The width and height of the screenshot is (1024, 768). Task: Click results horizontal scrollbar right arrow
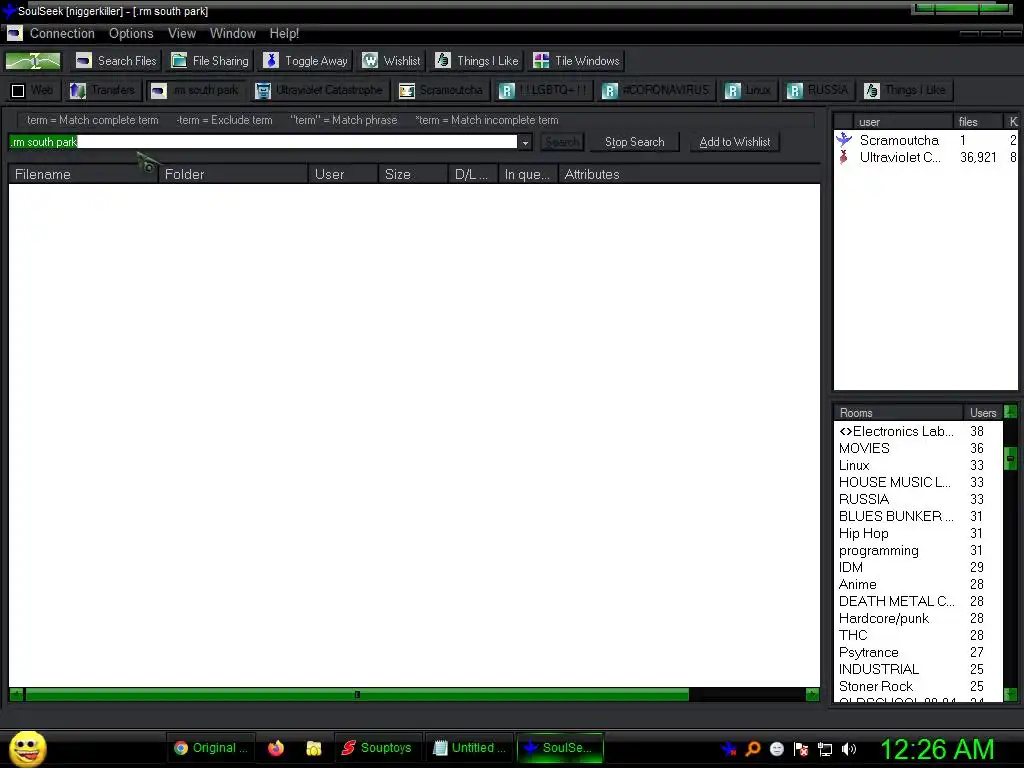(812, 694)
